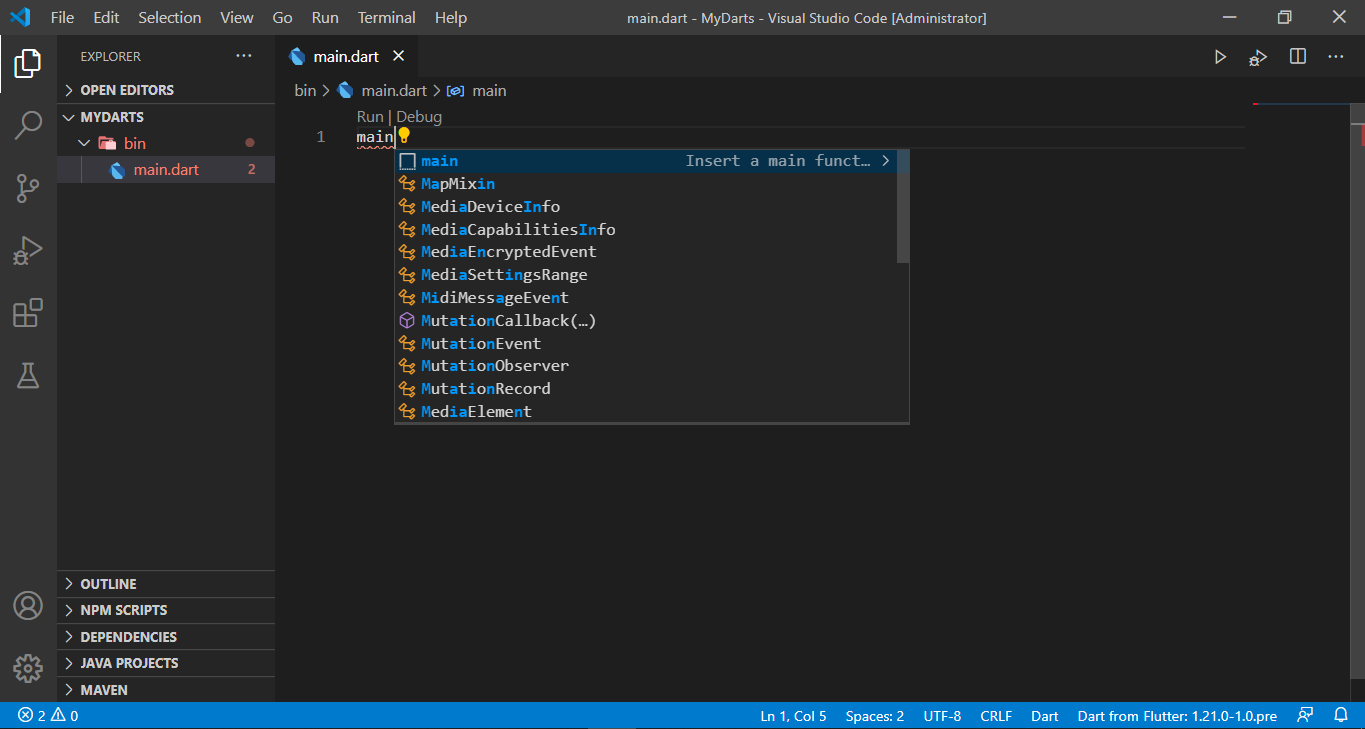Open the Testing flask icon view
1365x729 pixels.
28,376
